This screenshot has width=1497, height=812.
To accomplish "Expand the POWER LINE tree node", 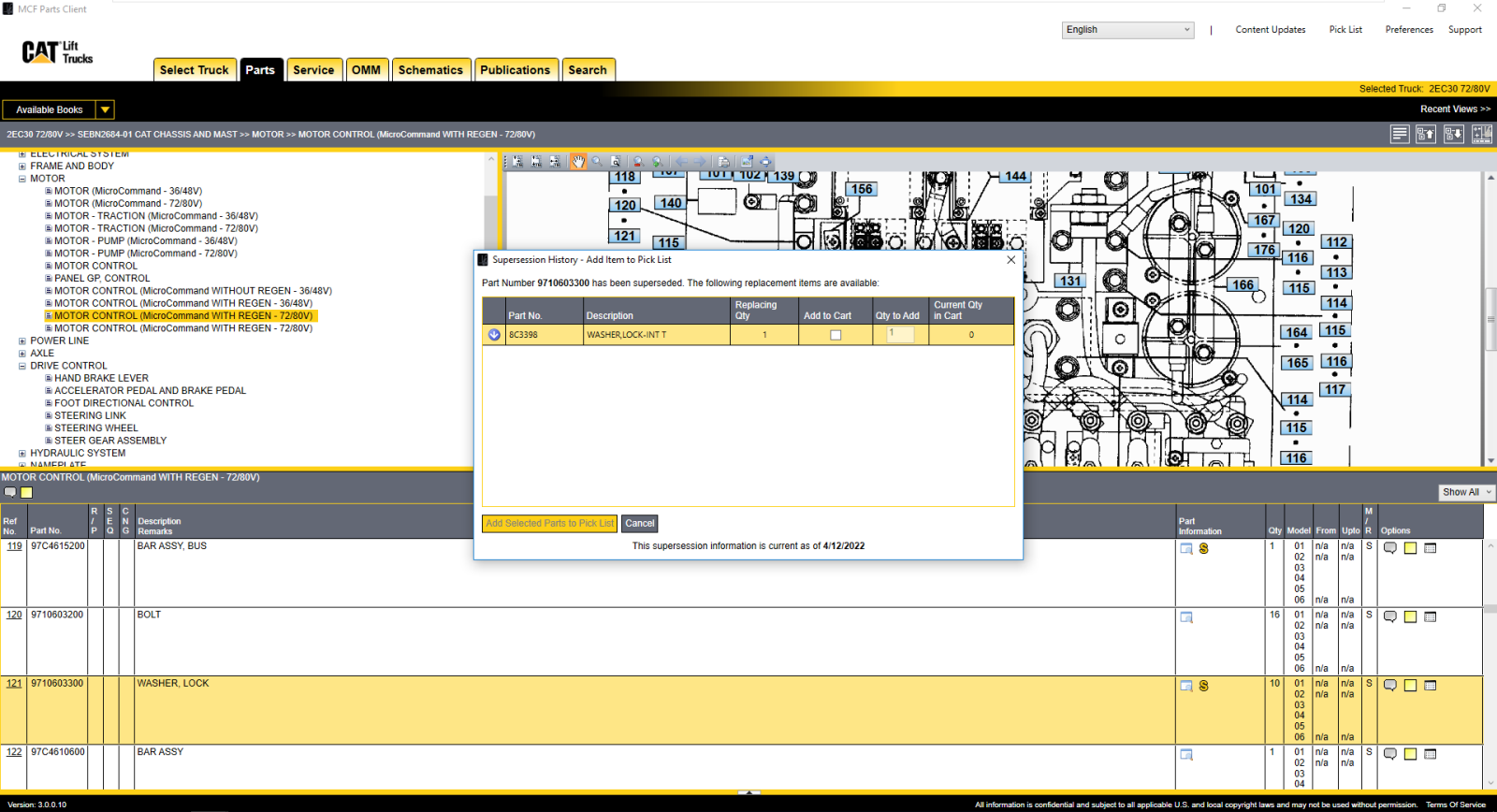I will coord(22,341).
